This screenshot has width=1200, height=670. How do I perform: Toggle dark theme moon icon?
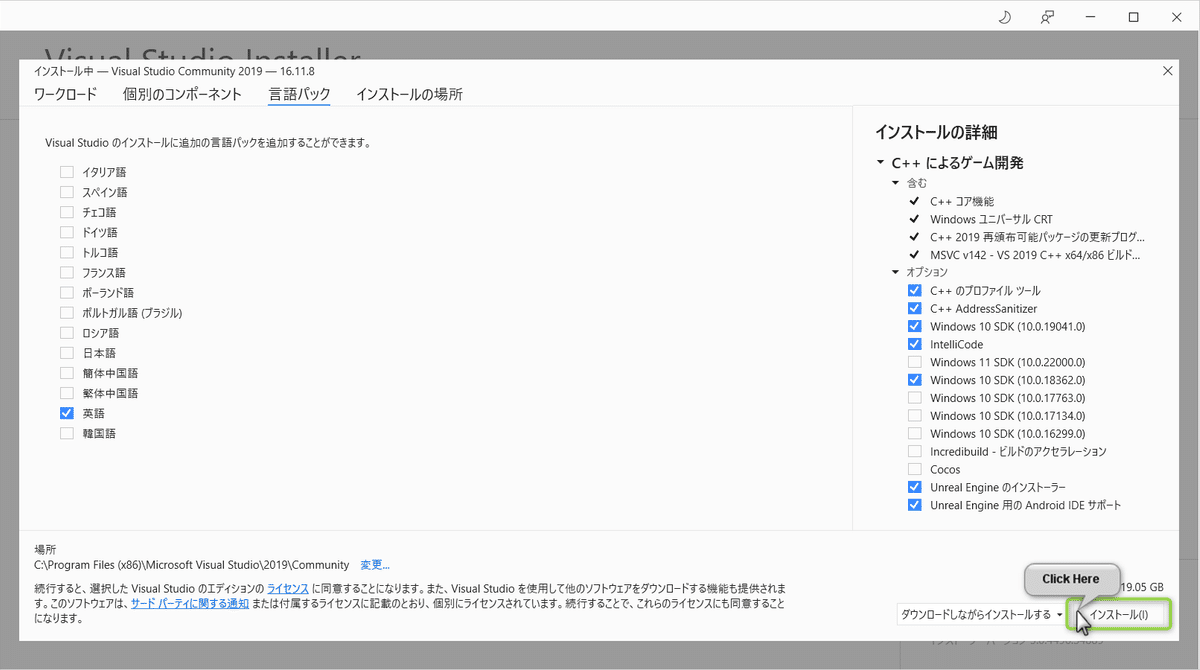tap(1005, 17)
